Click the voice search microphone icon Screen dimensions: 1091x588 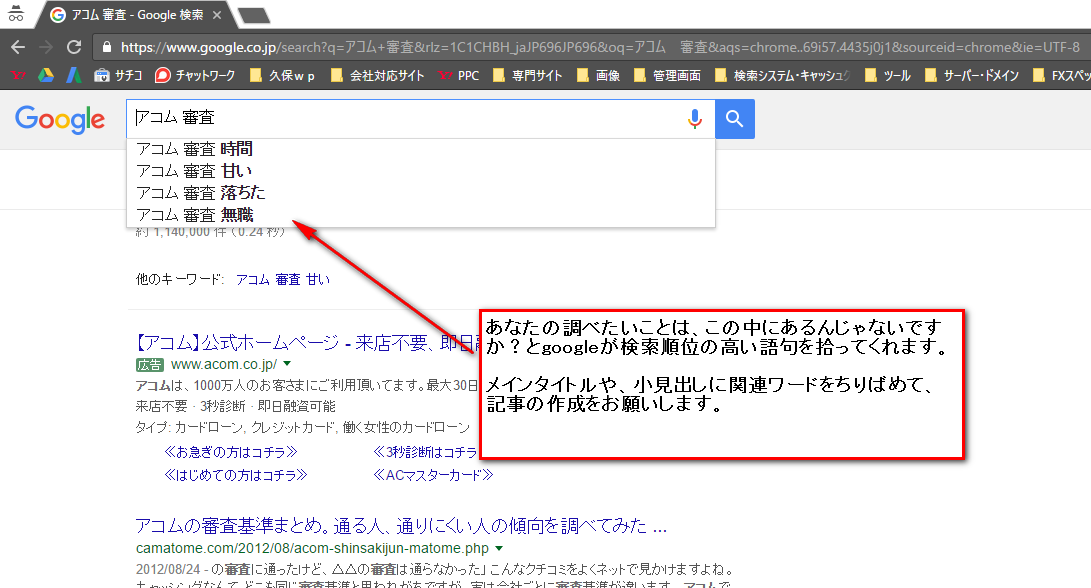[694, 119]
